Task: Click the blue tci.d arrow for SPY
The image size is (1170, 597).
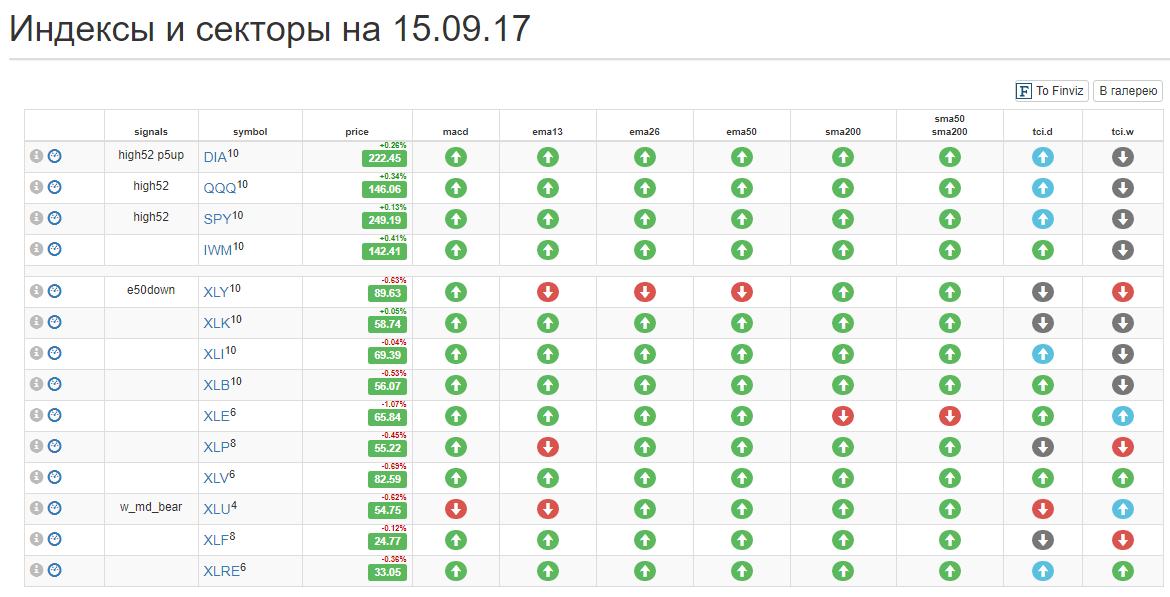Action: coord(1042,219)
